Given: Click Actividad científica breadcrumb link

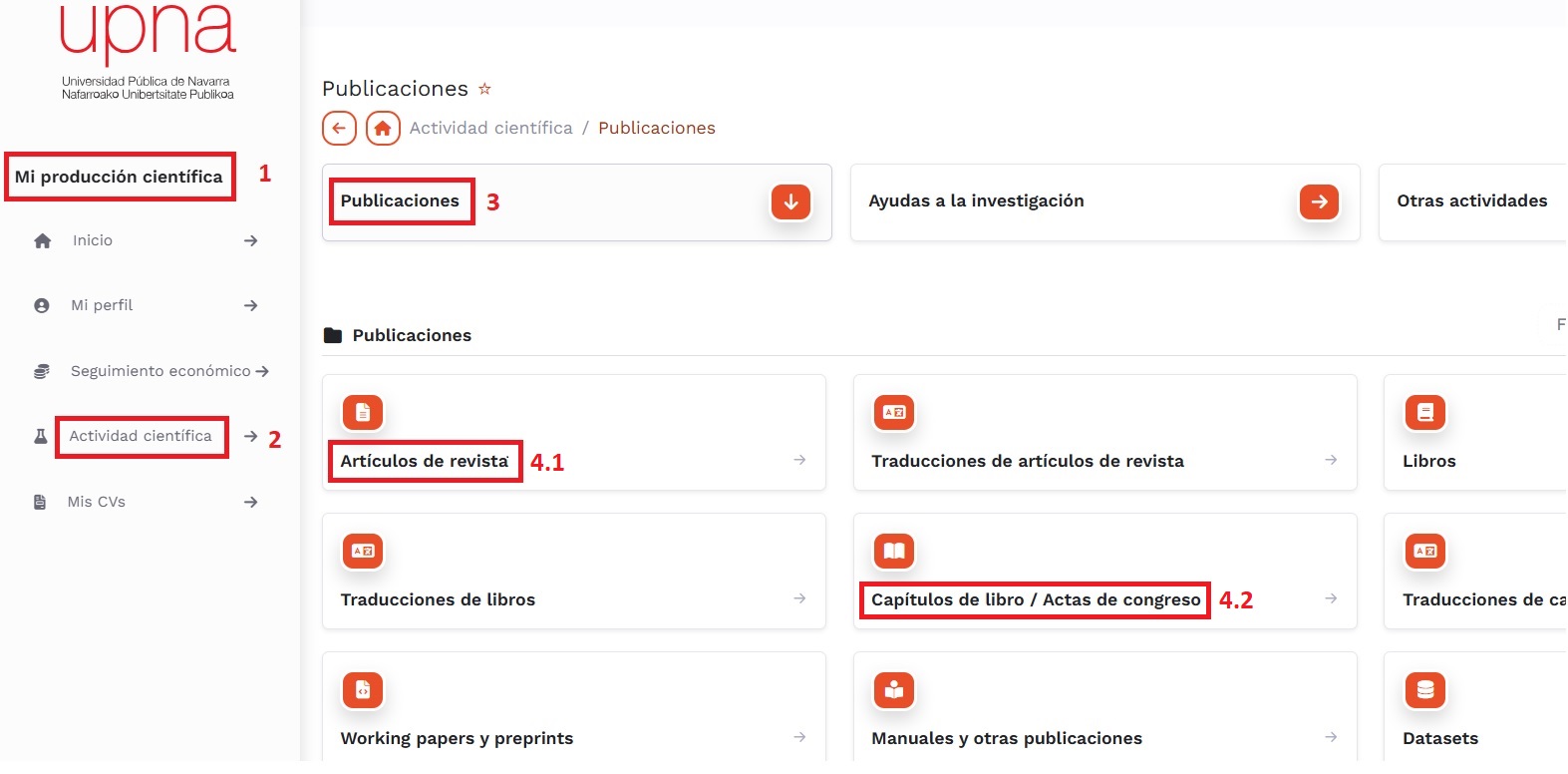Looking at the screenshot, I should click(490, 129).
